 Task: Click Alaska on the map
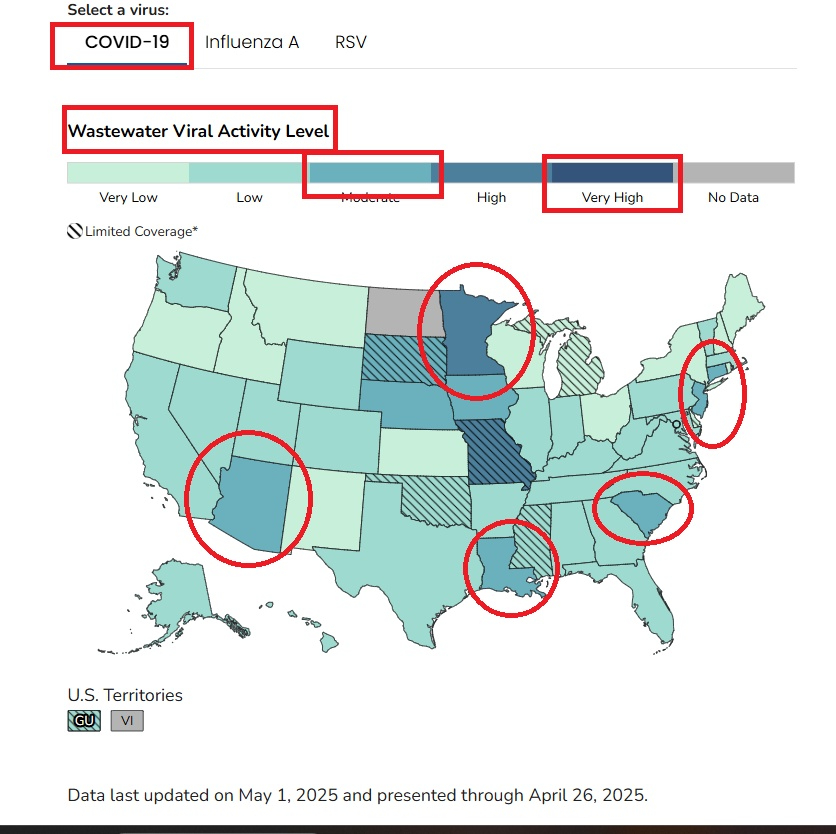tap(176, 595)
